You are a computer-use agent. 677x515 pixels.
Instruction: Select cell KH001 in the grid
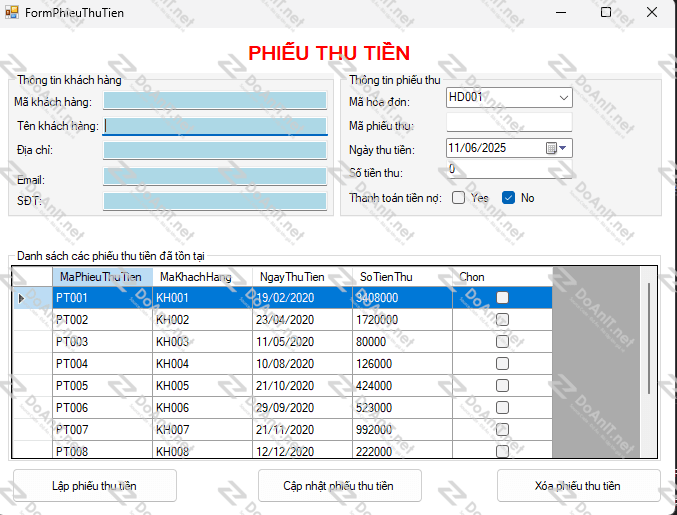click(x=202, y=297)
